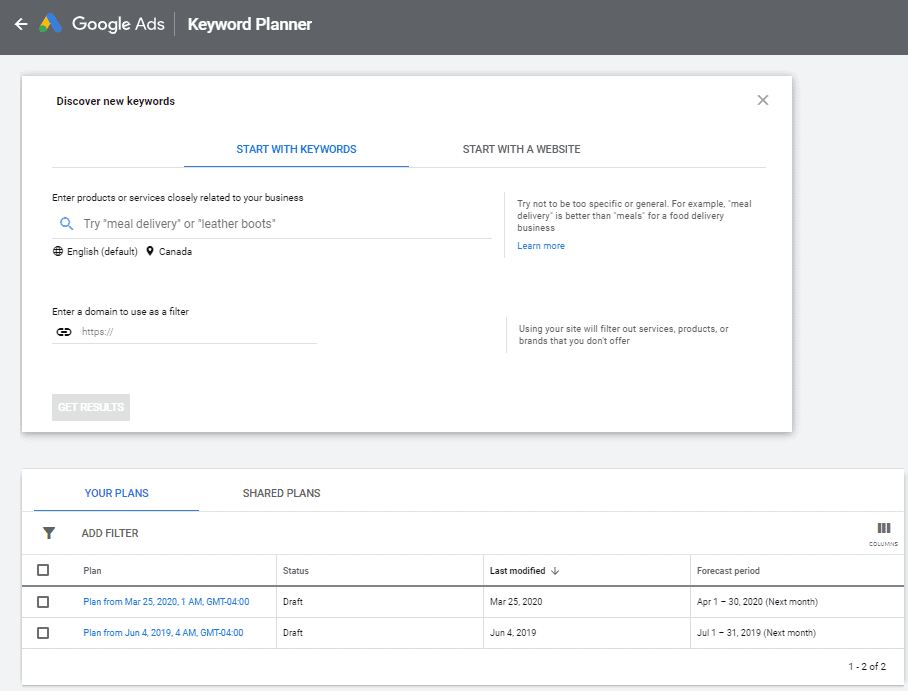908x691 pixels.
Task: Click the Jul 1 – 31, 2019 forecast cell
Action: 756,633
